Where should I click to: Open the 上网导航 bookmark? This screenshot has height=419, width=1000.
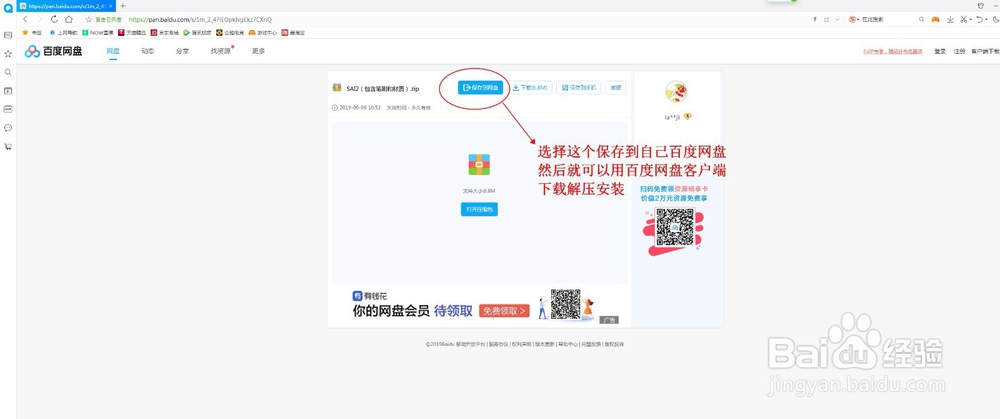pos(63,33)
